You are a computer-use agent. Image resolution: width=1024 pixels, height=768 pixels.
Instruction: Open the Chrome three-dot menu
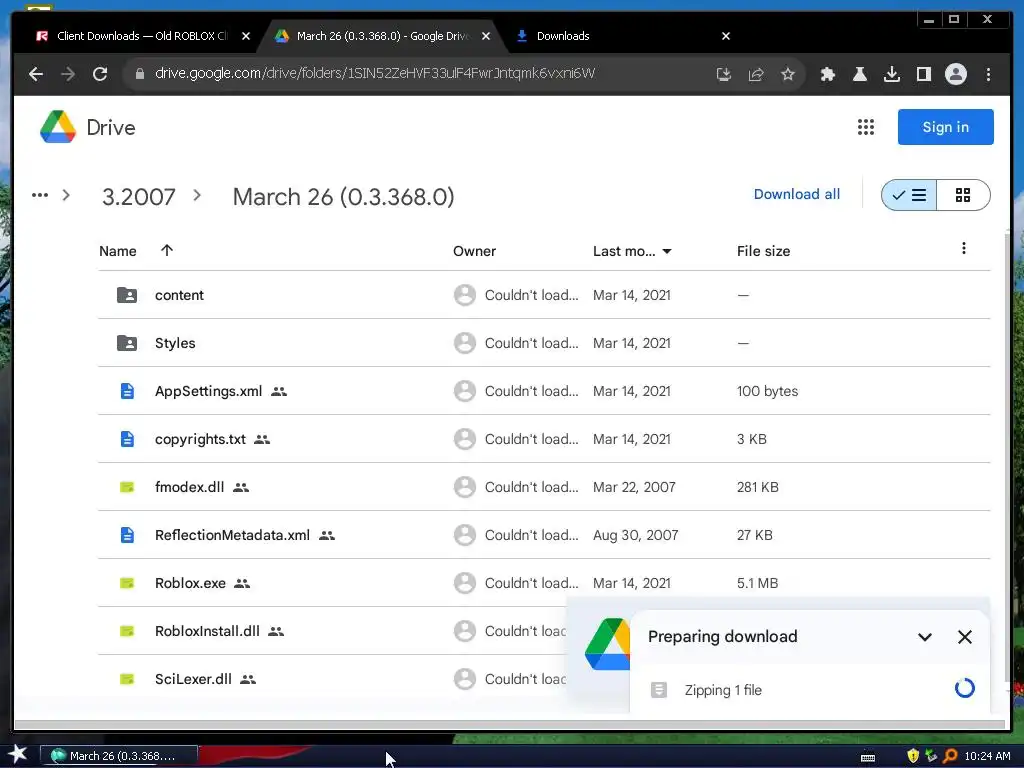click(988, 74)
